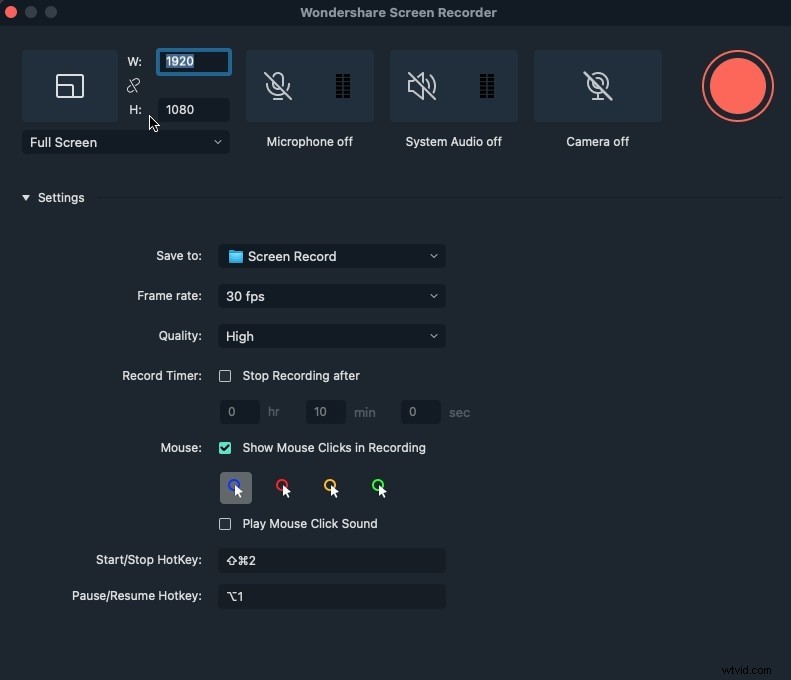Click the microphone level meter
This screenshot has width=791, height=680.
tap(343, 87)
